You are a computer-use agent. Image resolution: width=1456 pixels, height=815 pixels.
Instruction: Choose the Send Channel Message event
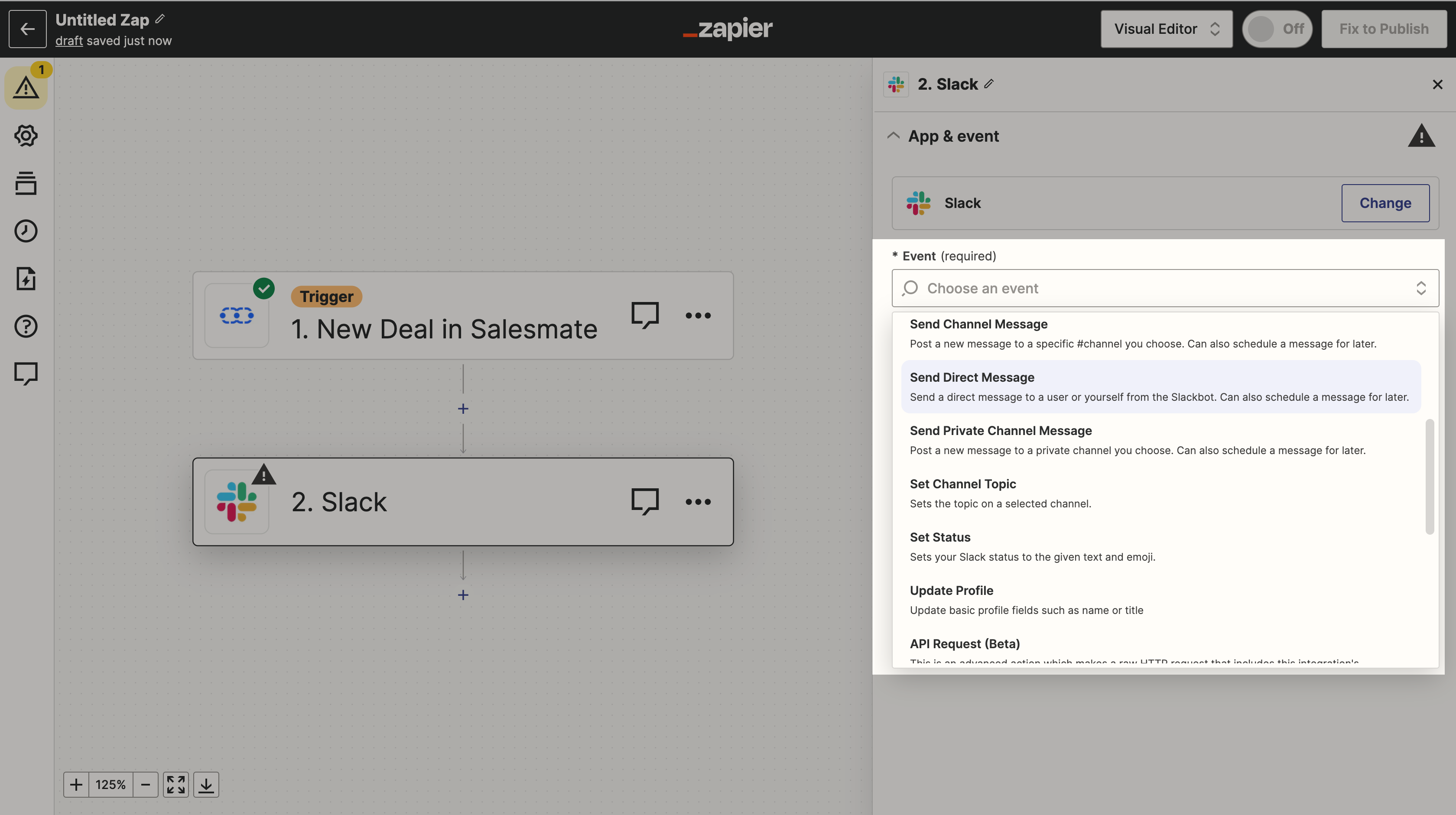pos(1161,334)
